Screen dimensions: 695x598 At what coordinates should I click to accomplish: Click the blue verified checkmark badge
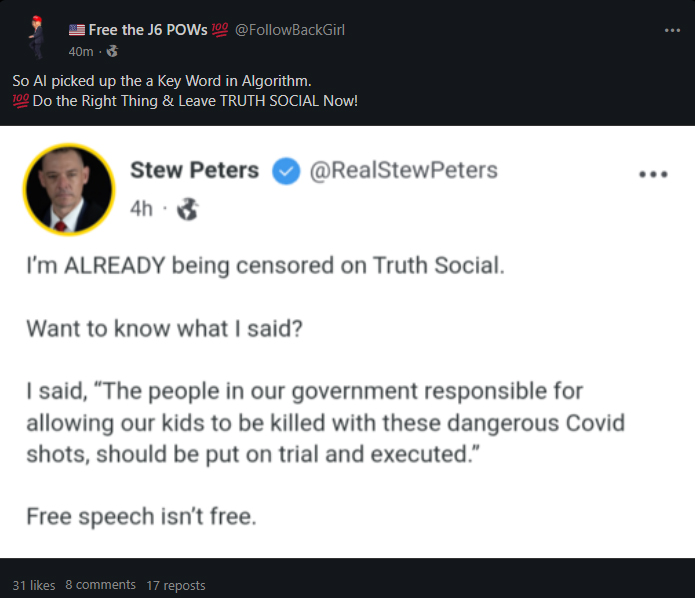[x=286, y=172]
